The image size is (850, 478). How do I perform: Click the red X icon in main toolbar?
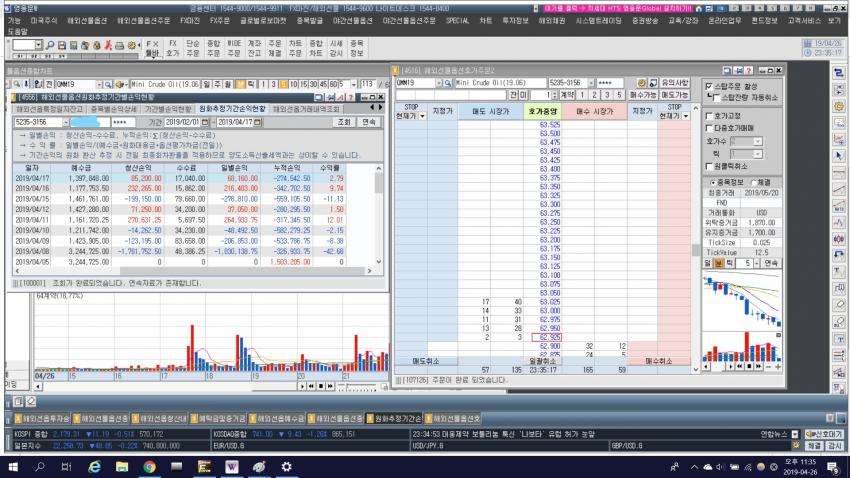click(x=108, y=46)
